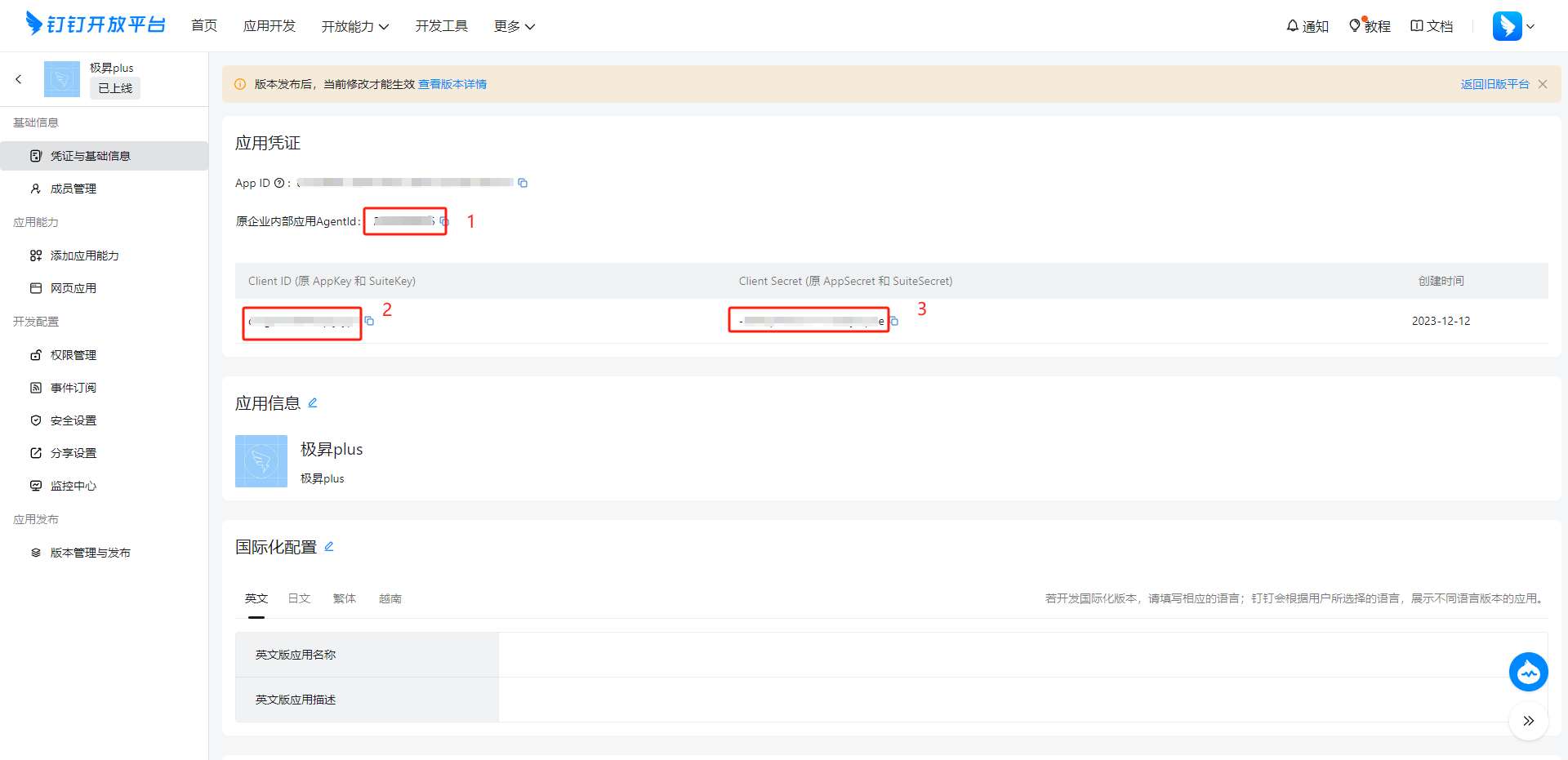Click the Client Secret column header

[x=845, y=281]
